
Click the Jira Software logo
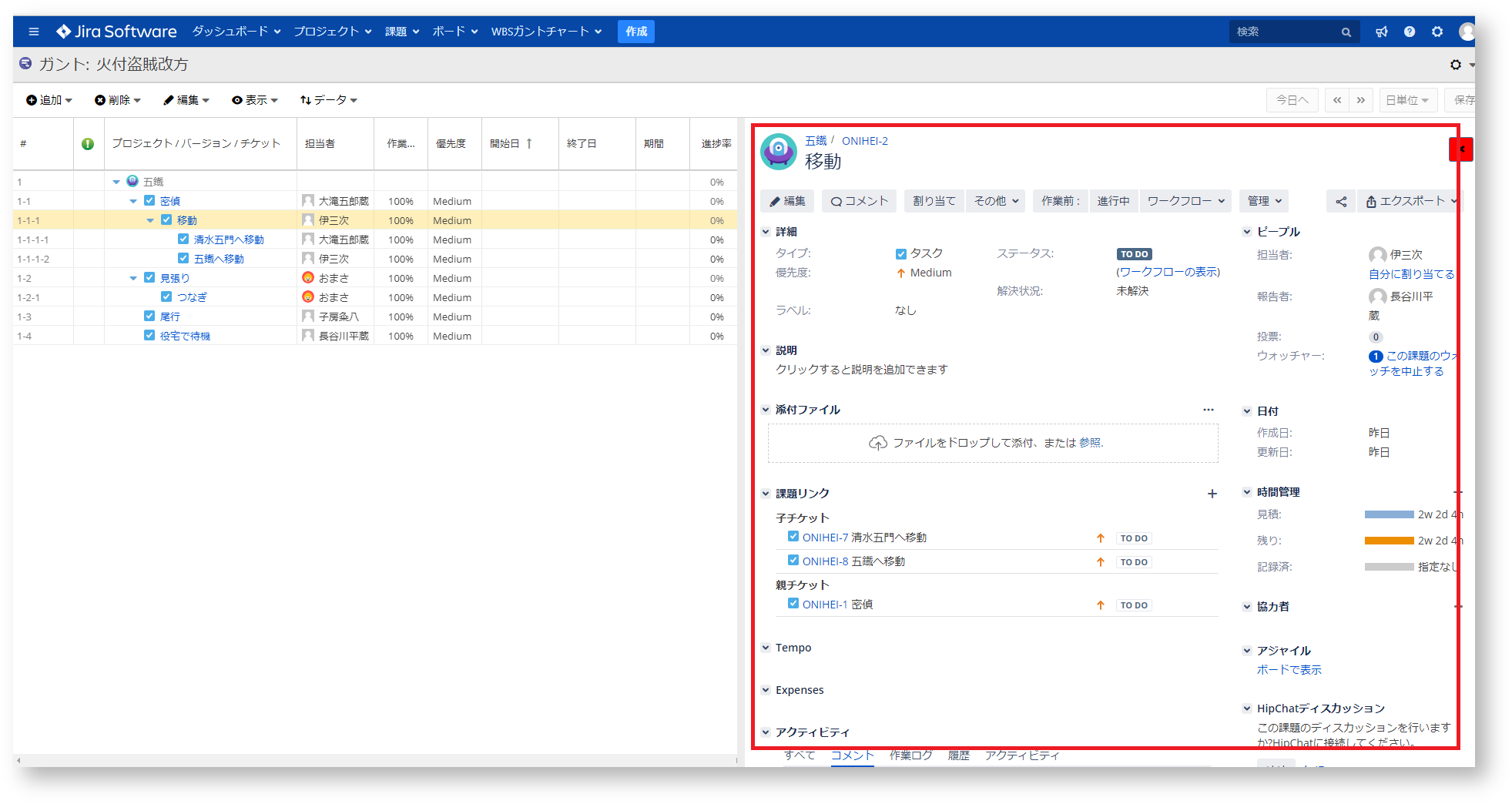pos(116,32)
